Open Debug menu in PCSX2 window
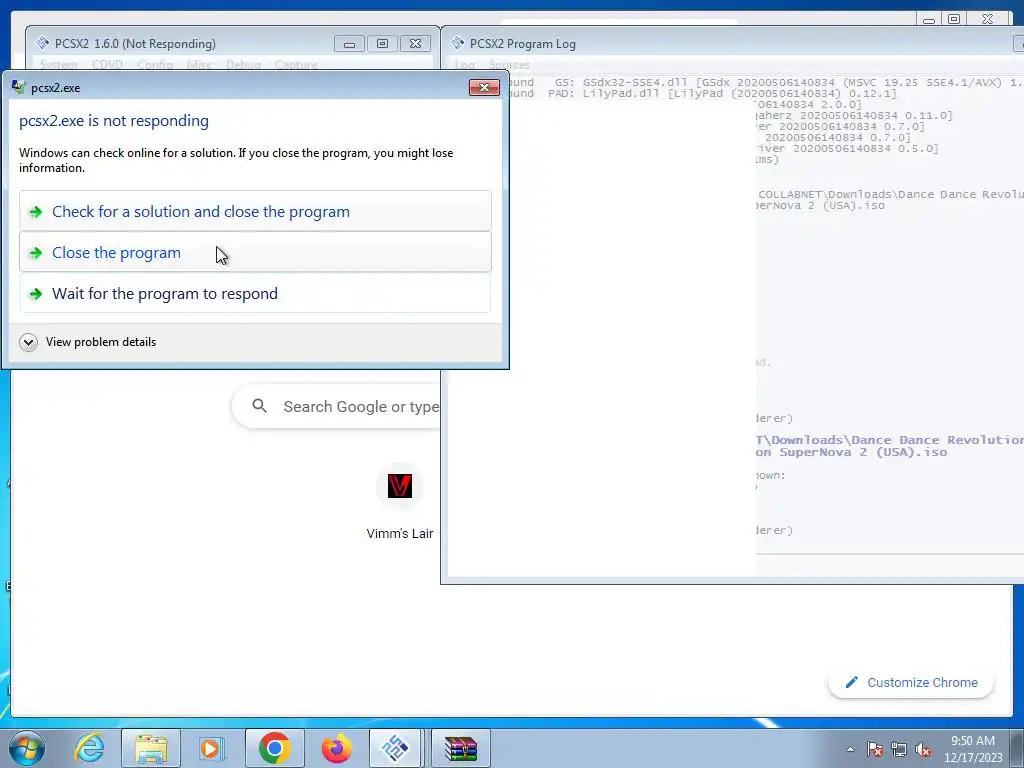The image size is (1024, 768). 243,65
